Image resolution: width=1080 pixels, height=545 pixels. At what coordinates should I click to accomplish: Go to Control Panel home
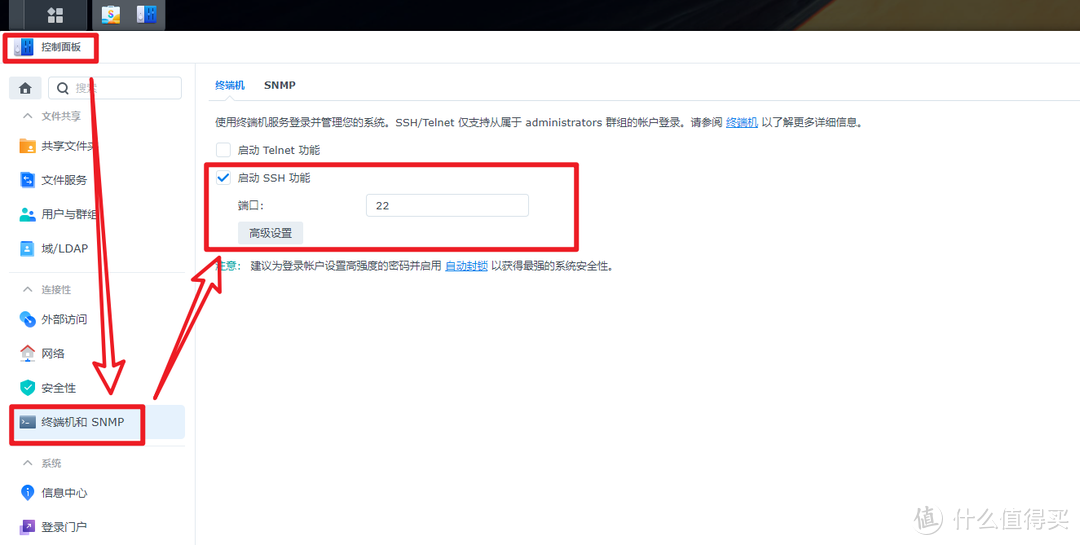(25, 88)
